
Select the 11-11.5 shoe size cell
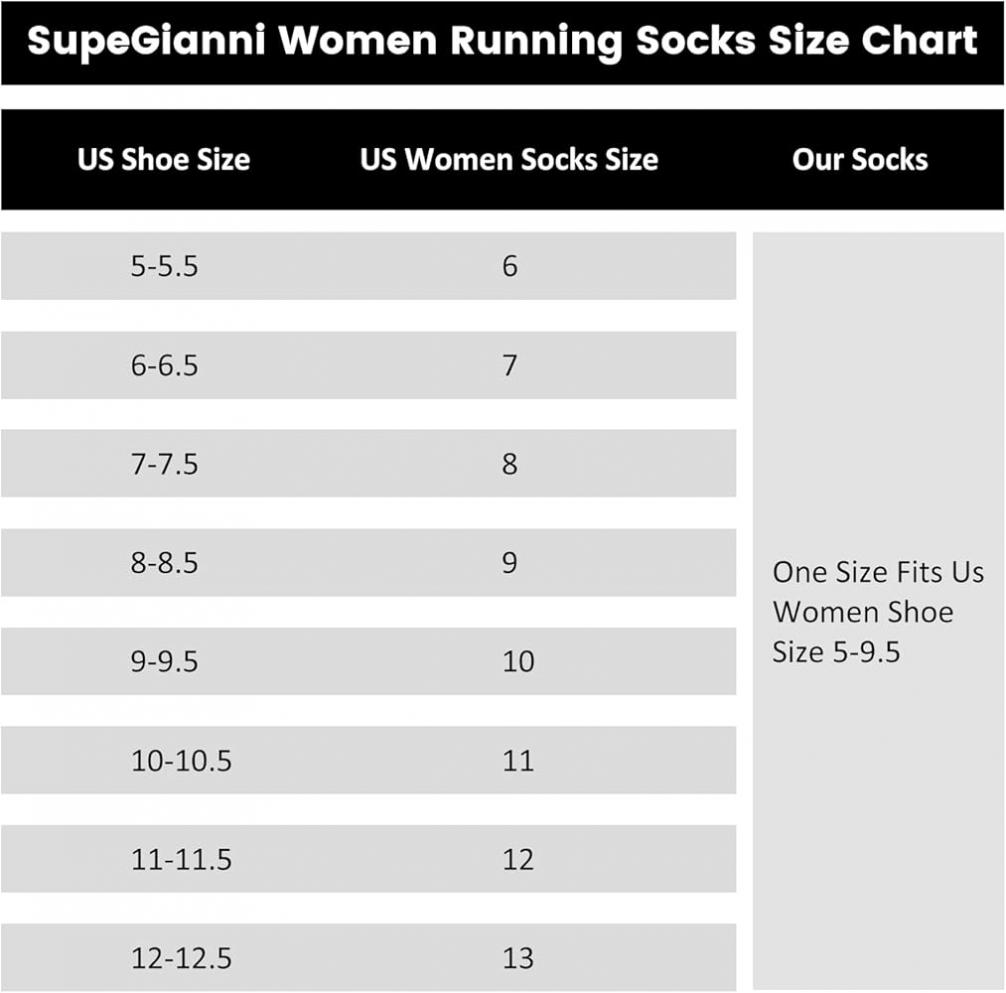click(x=181, y=860)
